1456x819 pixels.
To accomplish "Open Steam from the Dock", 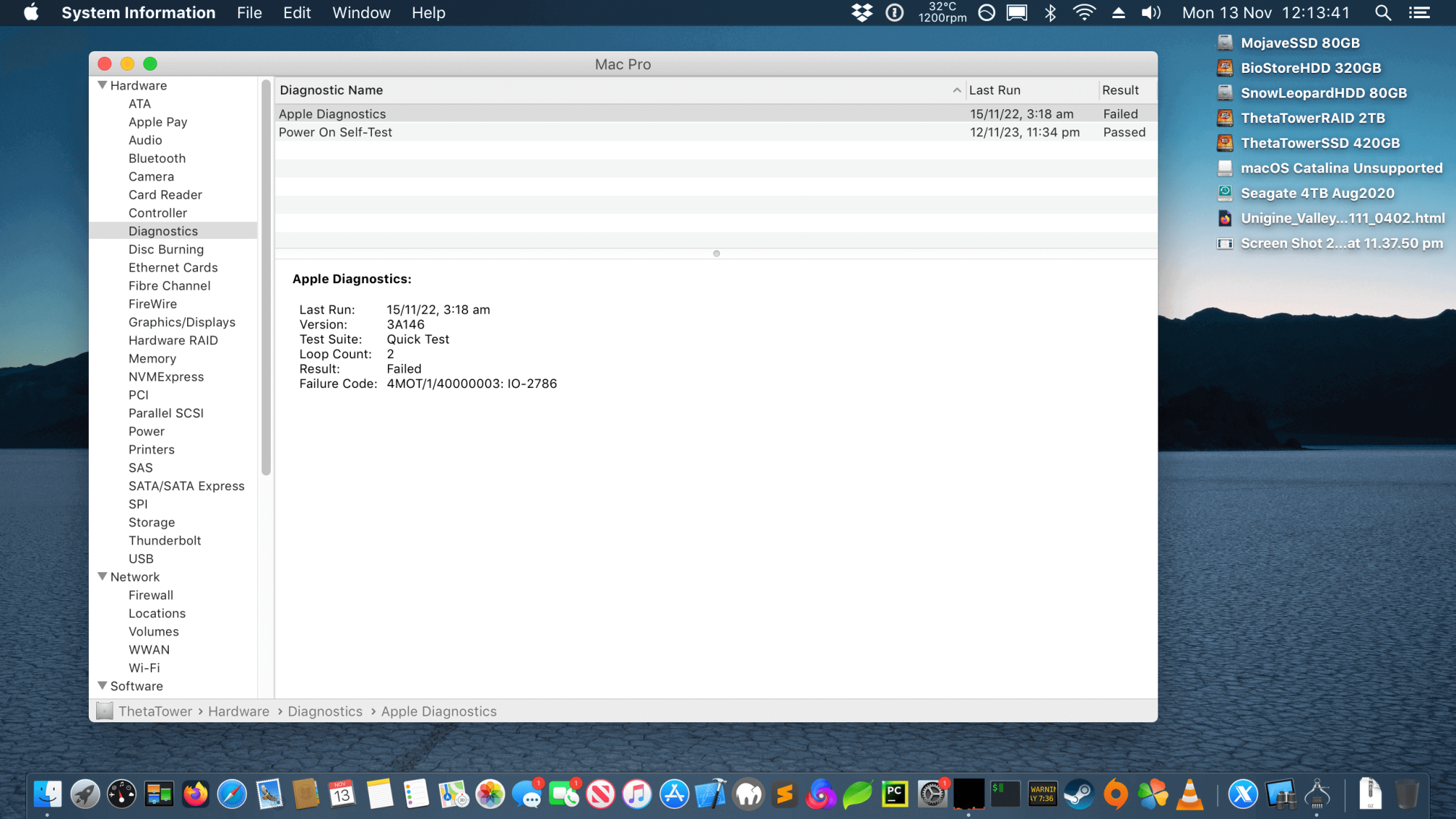I will pos(1079,794).
